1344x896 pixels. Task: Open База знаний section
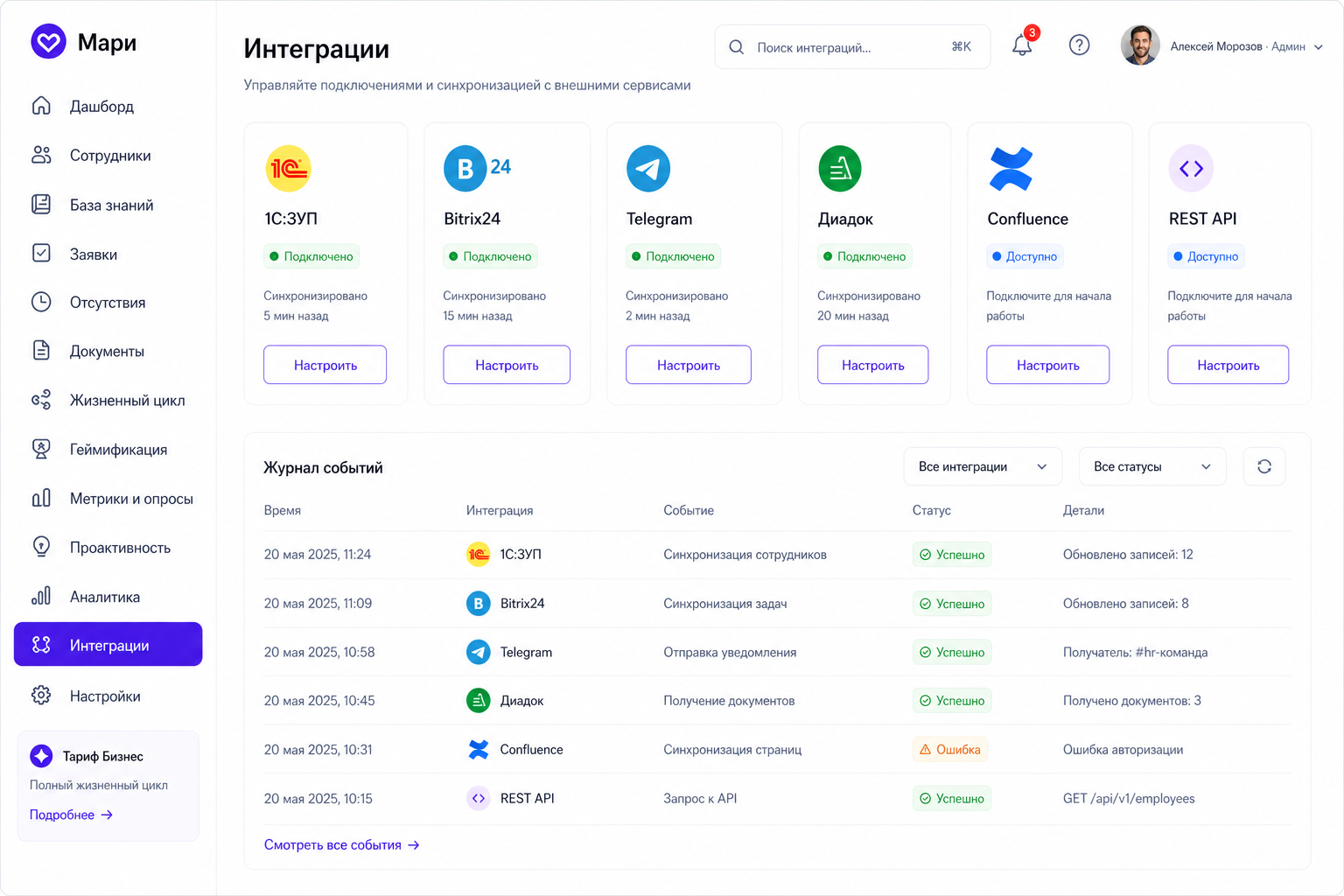(108, 205)
